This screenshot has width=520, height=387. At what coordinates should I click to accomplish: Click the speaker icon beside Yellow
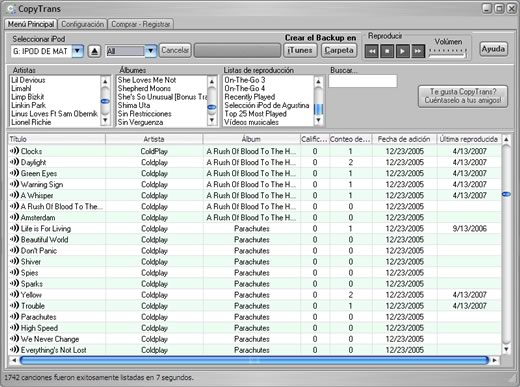(14, 294)
